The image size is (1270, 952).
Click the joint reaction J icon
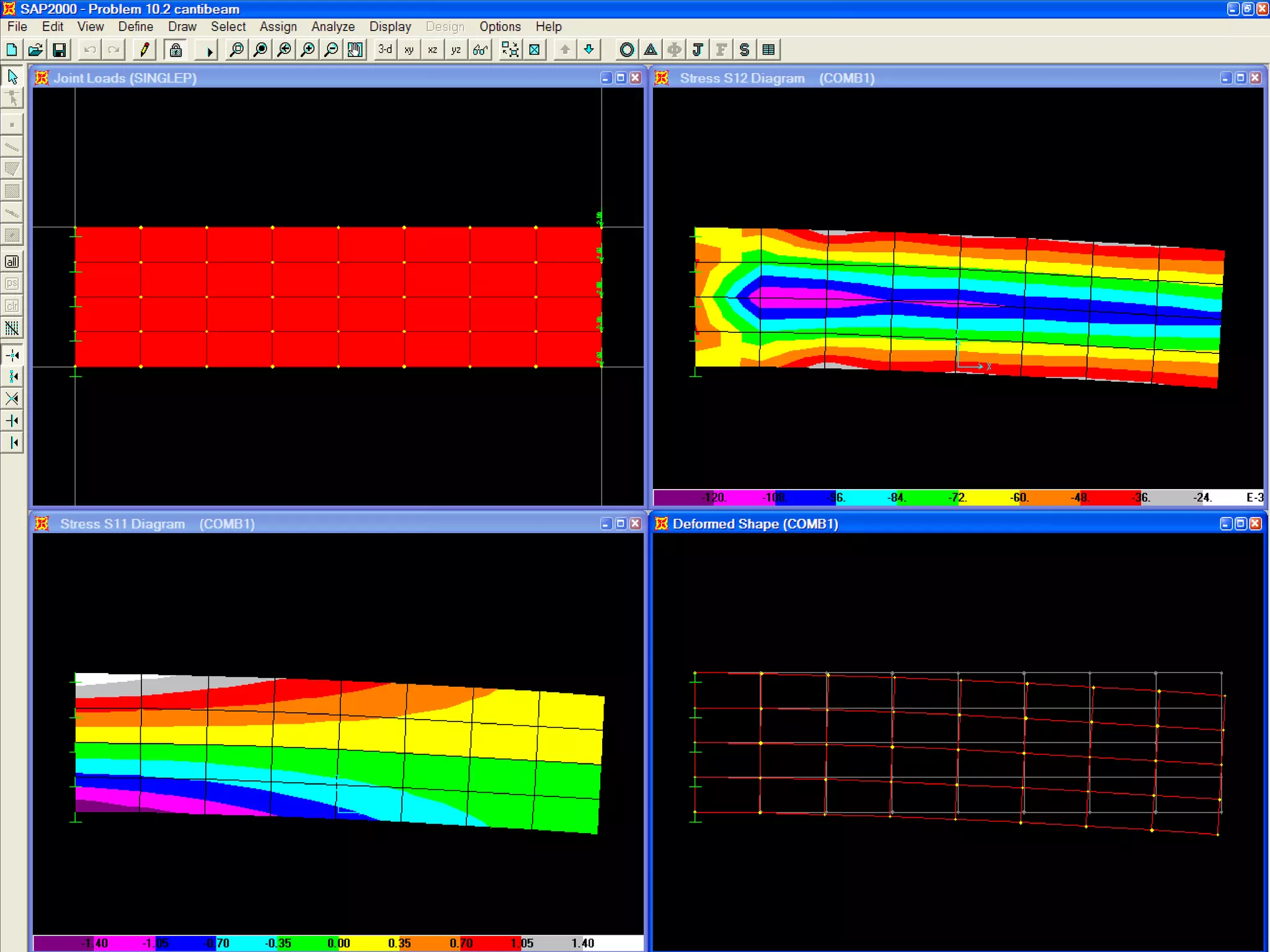point(698,50)
